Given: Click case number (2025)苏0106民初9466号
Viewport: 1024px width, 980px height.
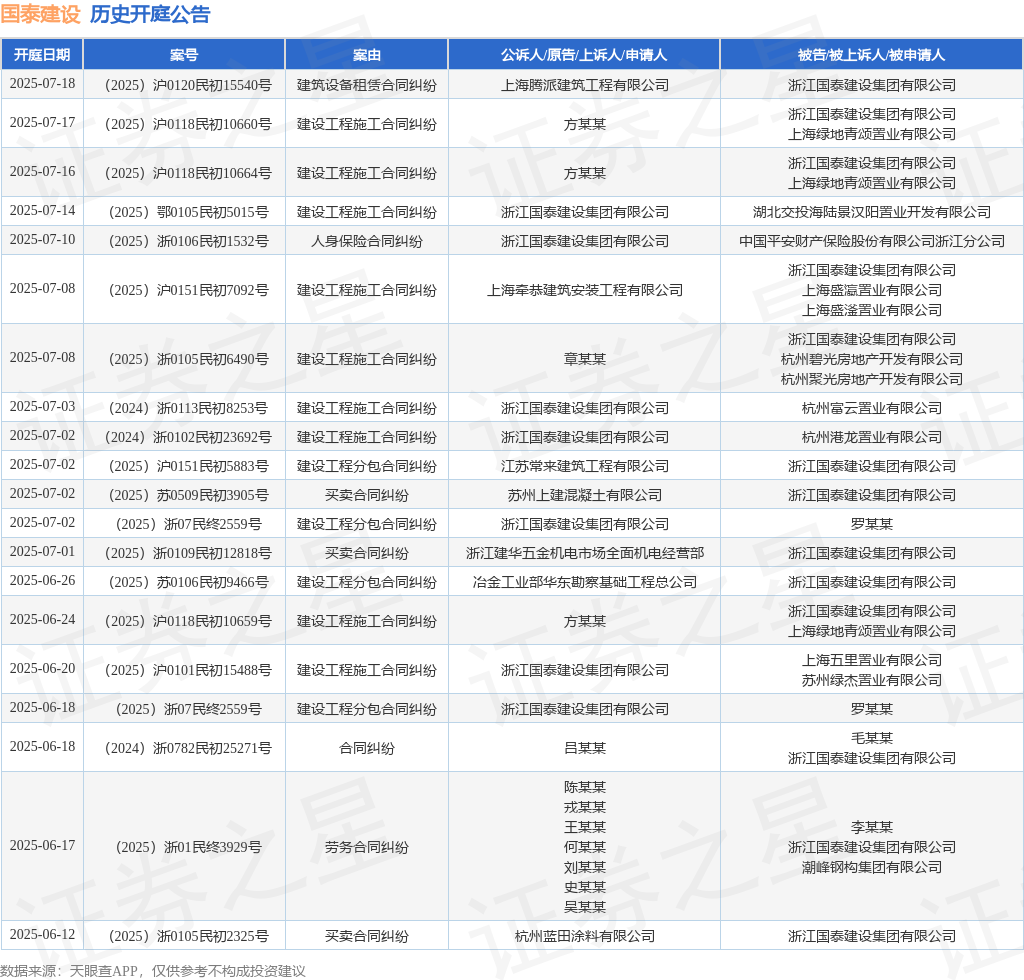Looking at the screenshot, I should click(x=188, y=582).
